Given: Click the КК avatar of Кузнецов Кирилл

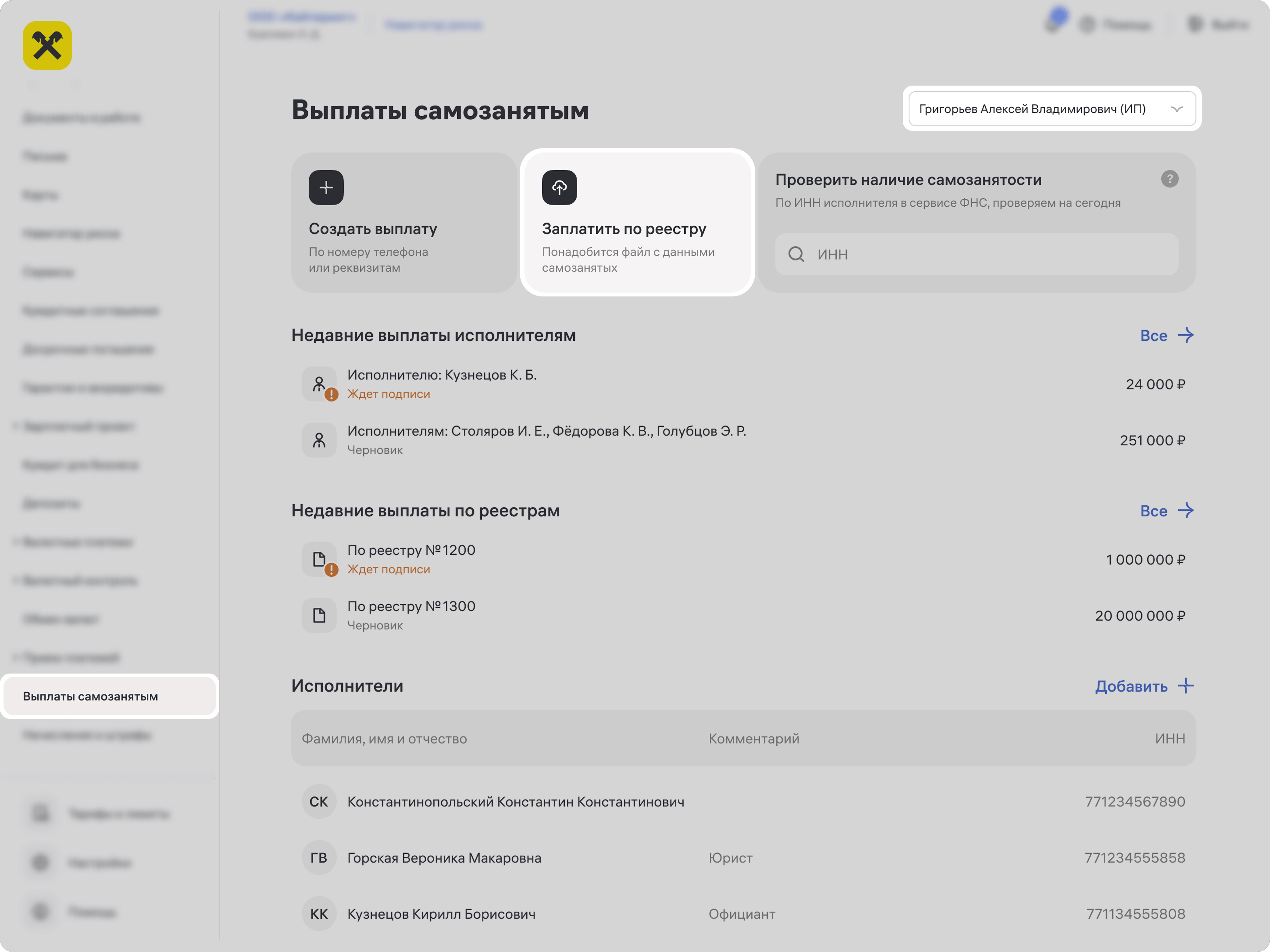Looking at the screenshot, I should click(319, 914).
